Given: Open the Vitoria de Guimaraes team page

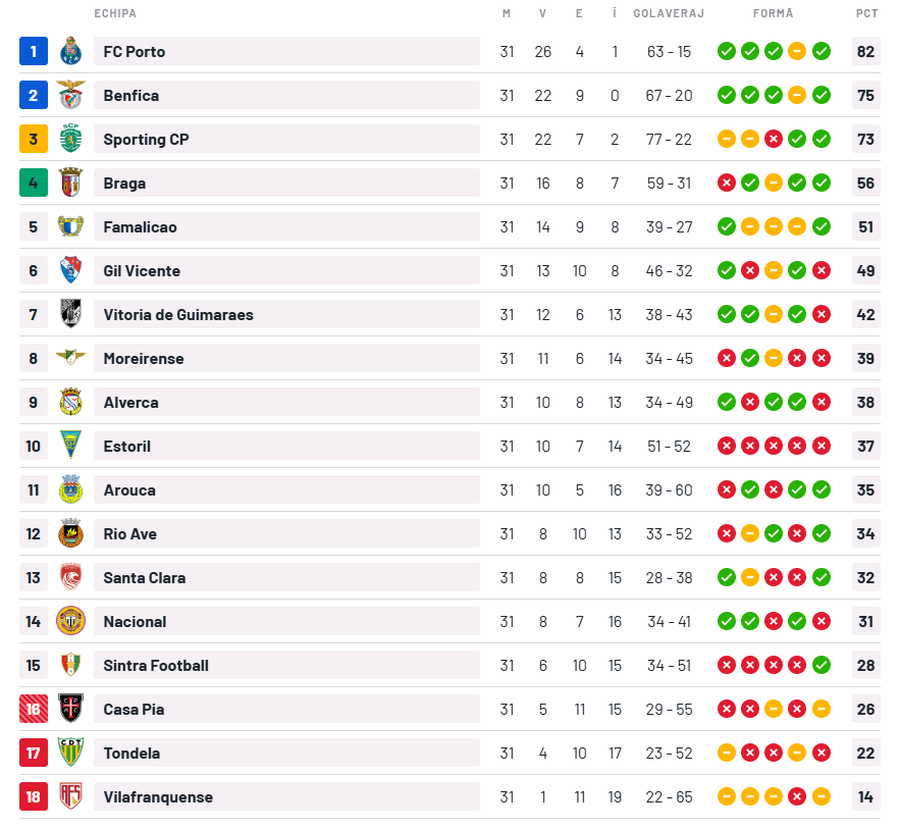Looking at the screenshot, I should tap(178, 315).
